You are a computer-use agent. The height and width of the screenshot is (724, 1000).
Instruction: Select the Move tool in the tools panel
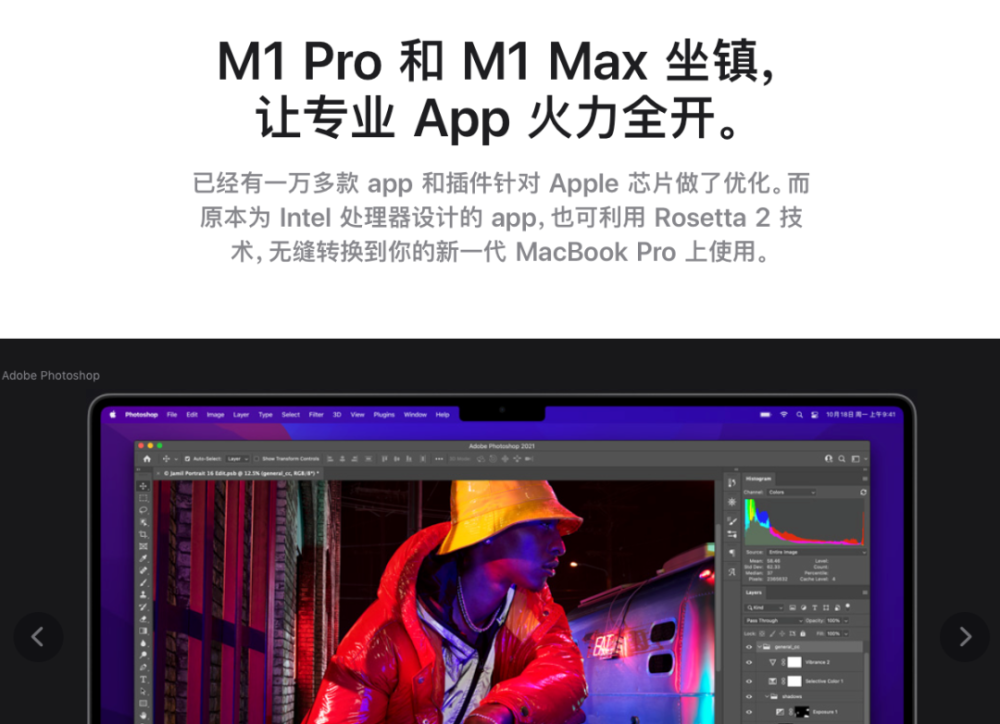click(x=143, y=486)
